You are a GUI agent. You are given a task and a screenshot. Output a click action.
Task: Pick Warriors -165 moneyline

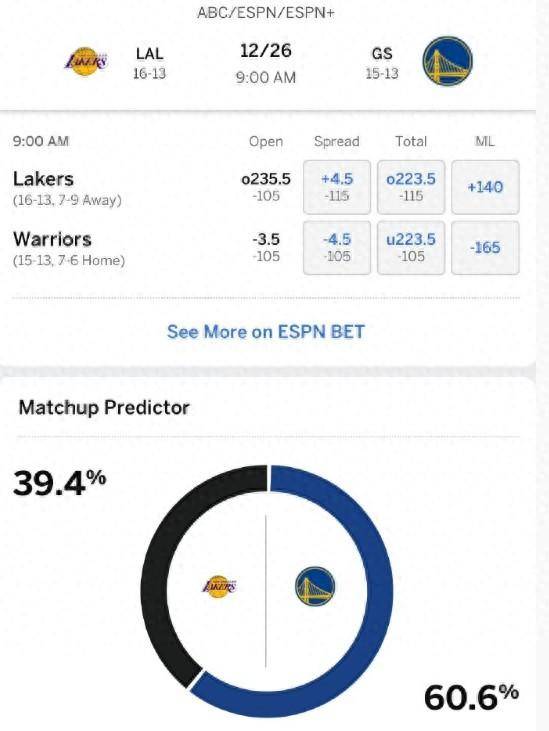485,247
